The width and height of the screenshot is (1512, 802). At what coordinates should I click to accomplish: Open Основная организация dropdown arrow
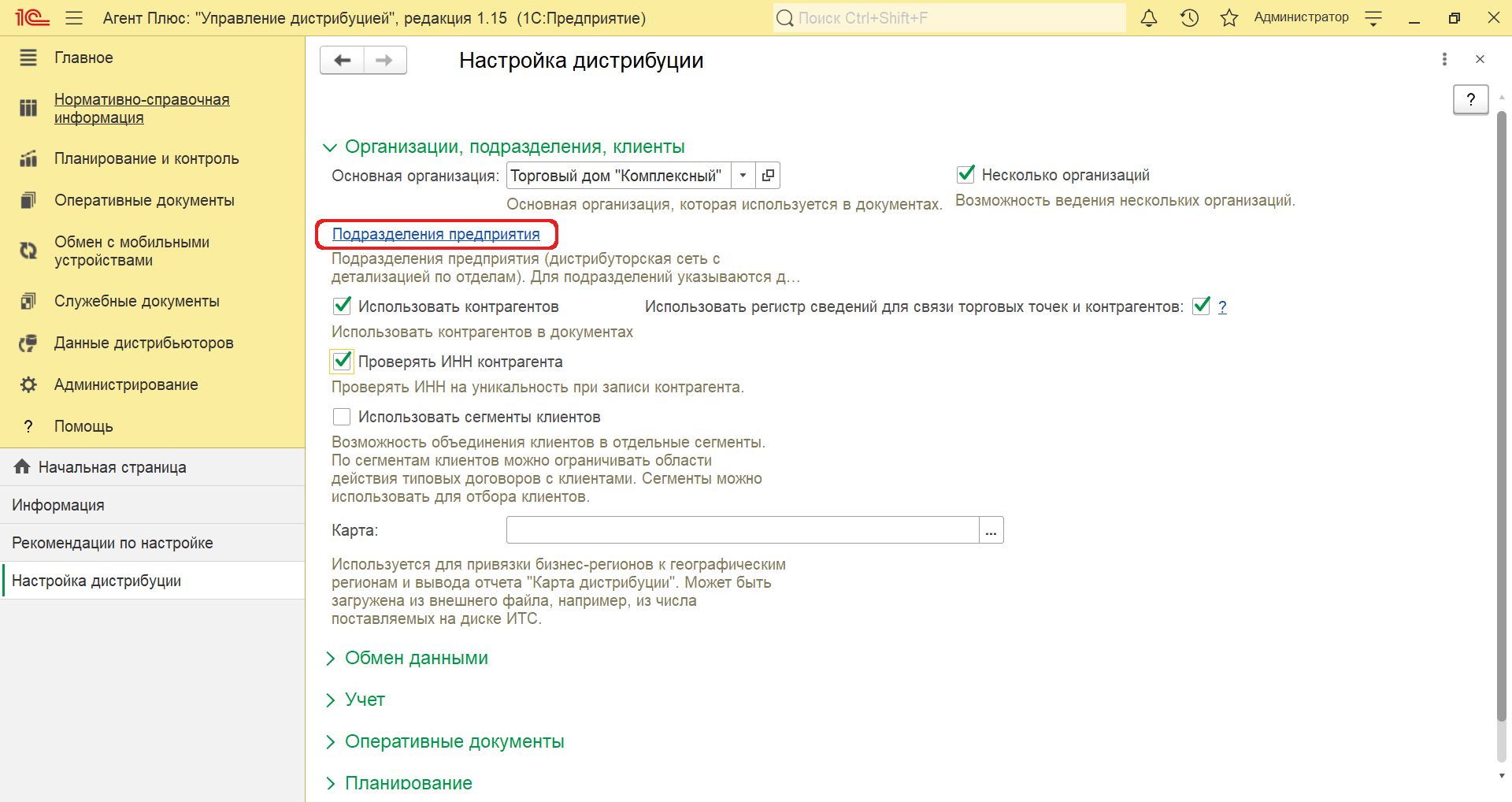(743, 175)
